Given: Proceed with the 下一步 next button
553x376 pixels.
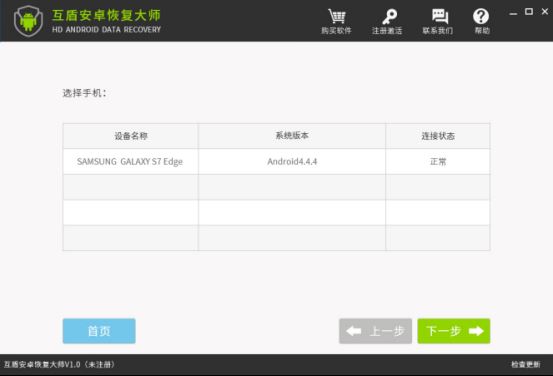Looking at the screenshot, I should pos(454,331).
